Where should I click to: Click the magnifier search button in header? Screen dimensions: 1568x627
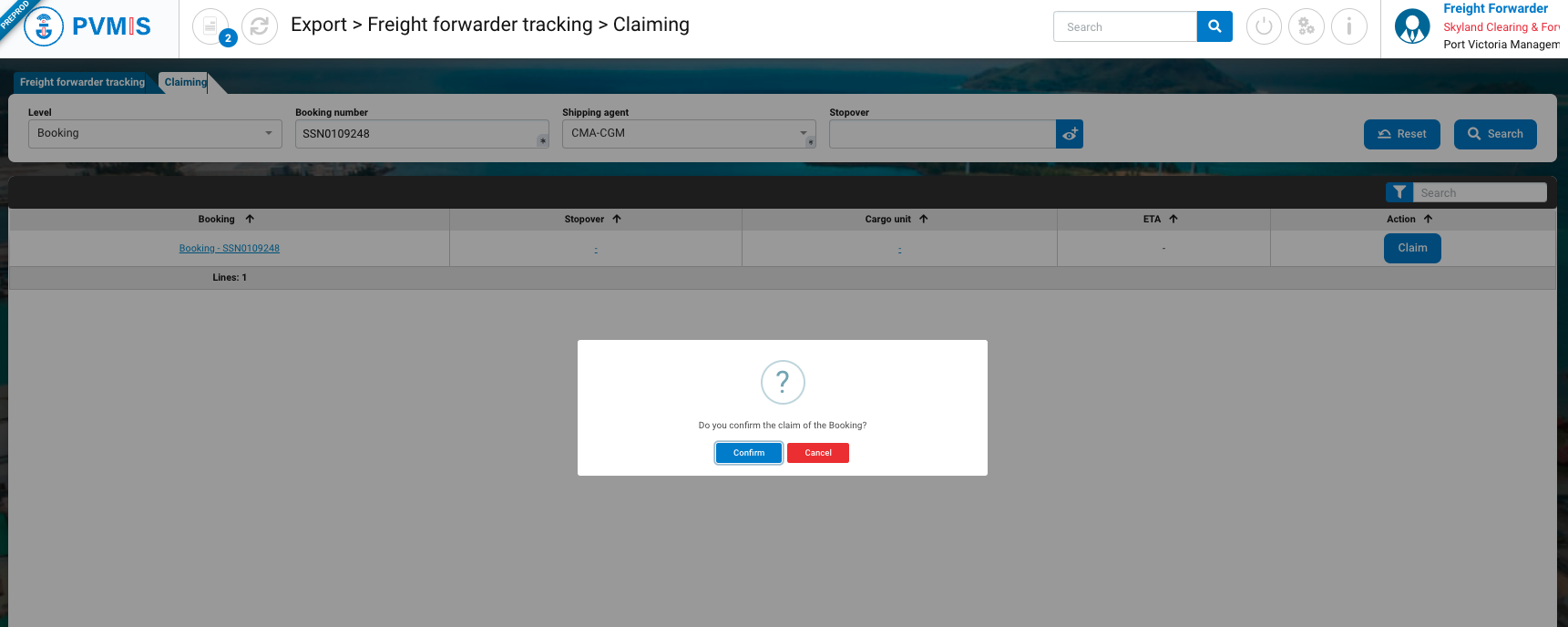1214,26
